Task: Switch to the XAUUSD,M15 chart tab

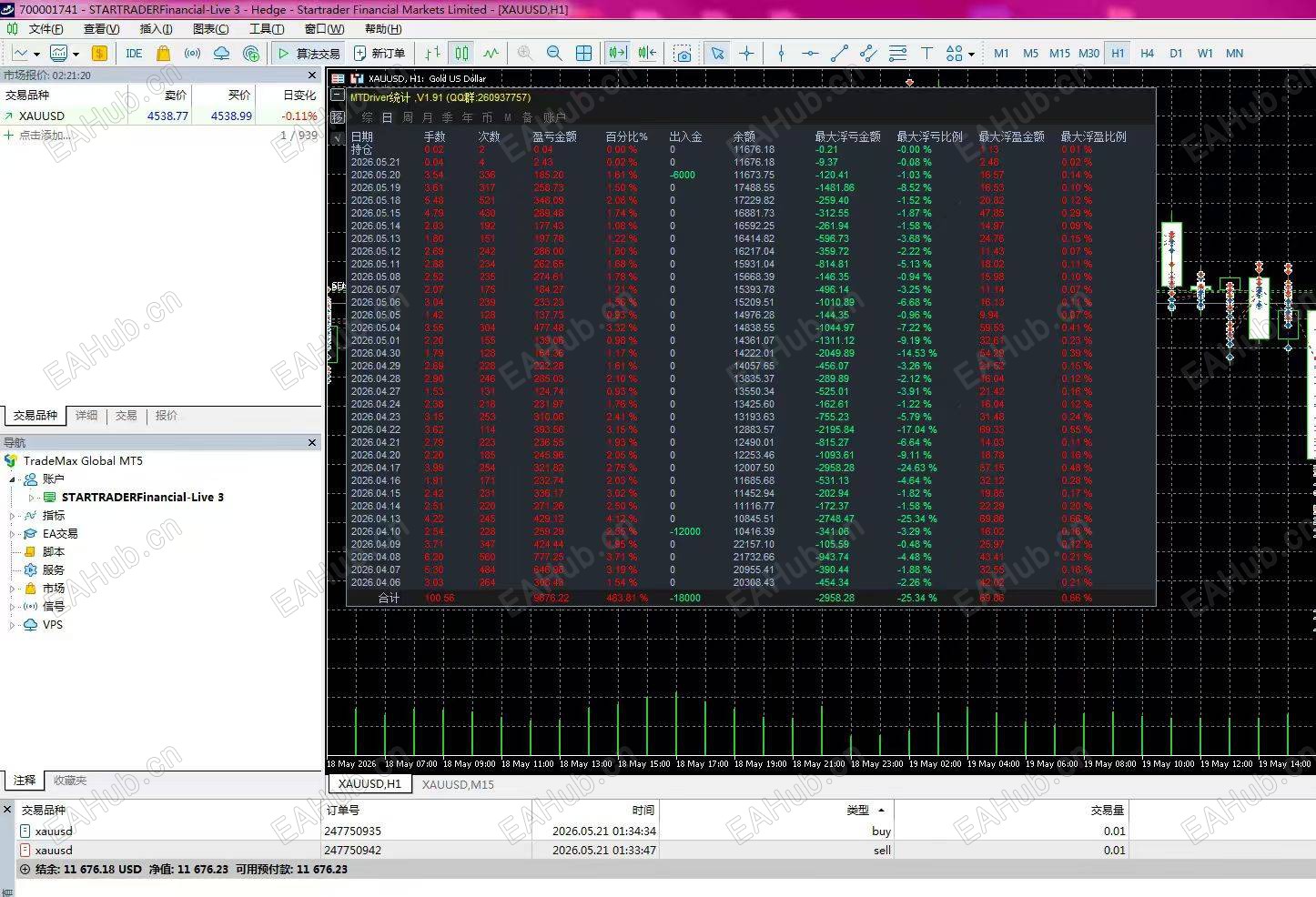Action: 458,784
